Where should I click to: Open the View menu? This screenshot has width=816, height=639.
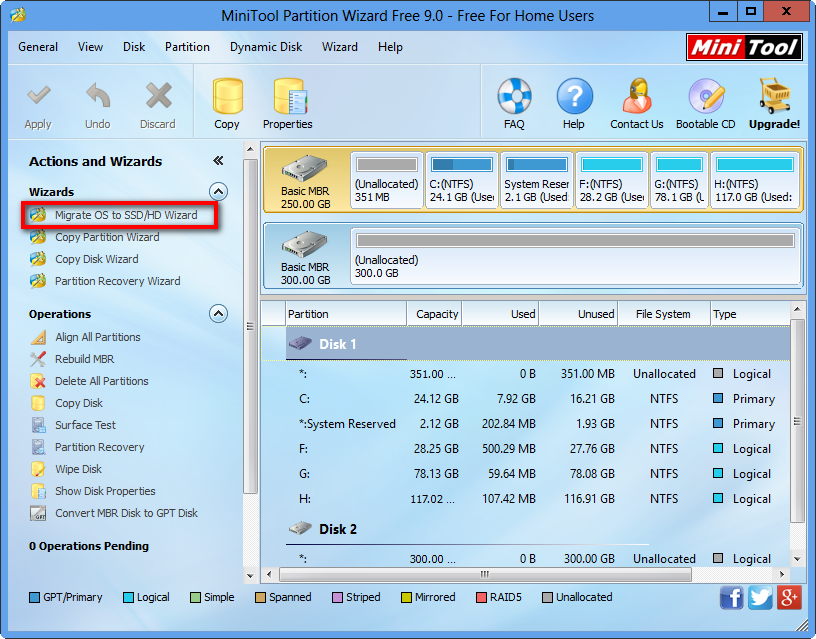[91, 47]
